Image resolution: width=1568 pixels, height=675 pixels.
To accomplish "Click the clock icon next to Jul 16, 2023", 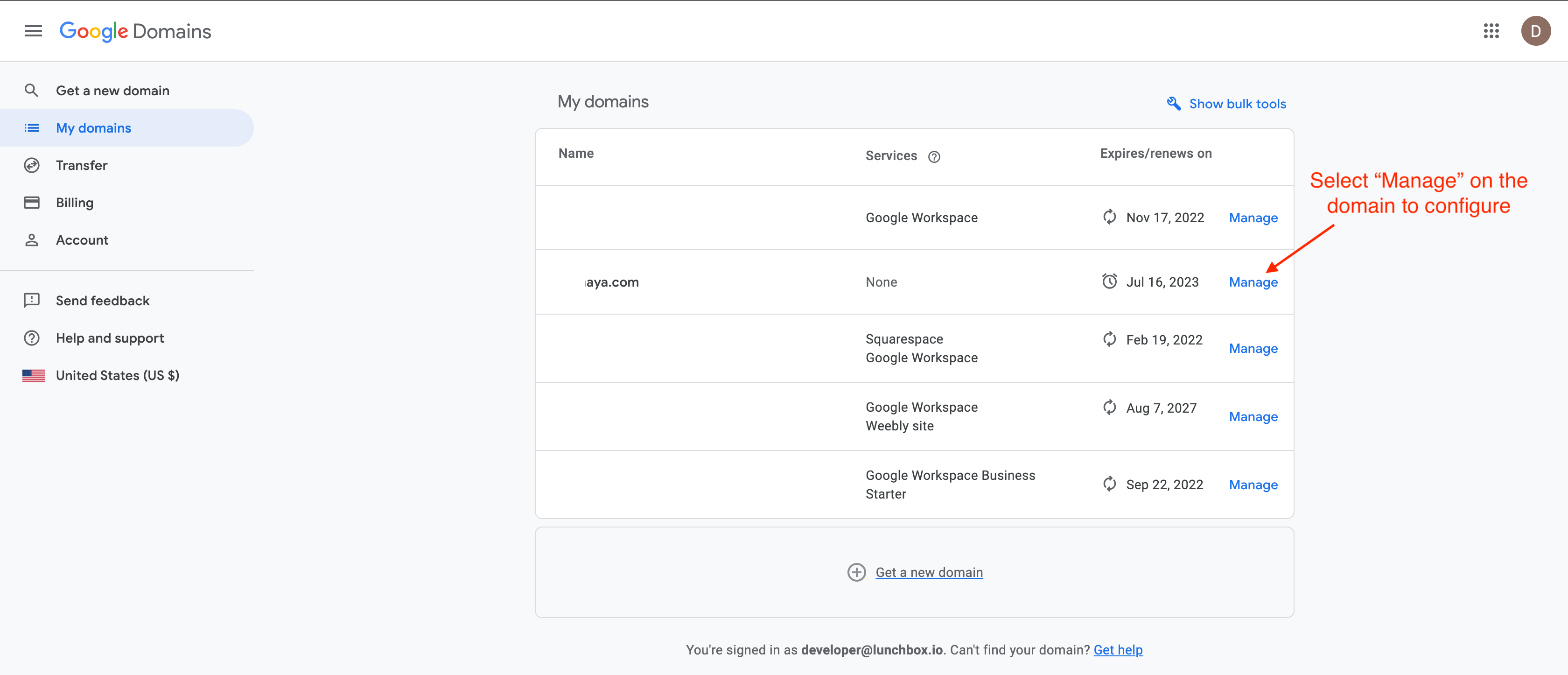I will click(x=1109, y=281).
